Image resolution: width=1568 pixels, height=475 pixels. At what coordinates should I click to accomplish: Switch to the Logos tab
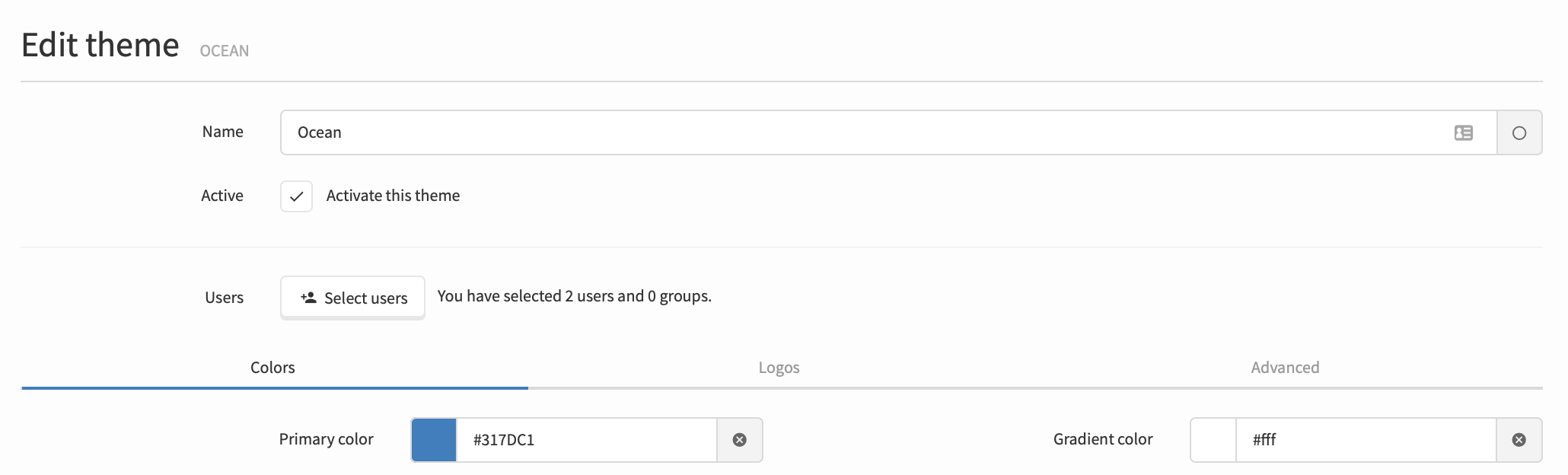coord(779,368)
